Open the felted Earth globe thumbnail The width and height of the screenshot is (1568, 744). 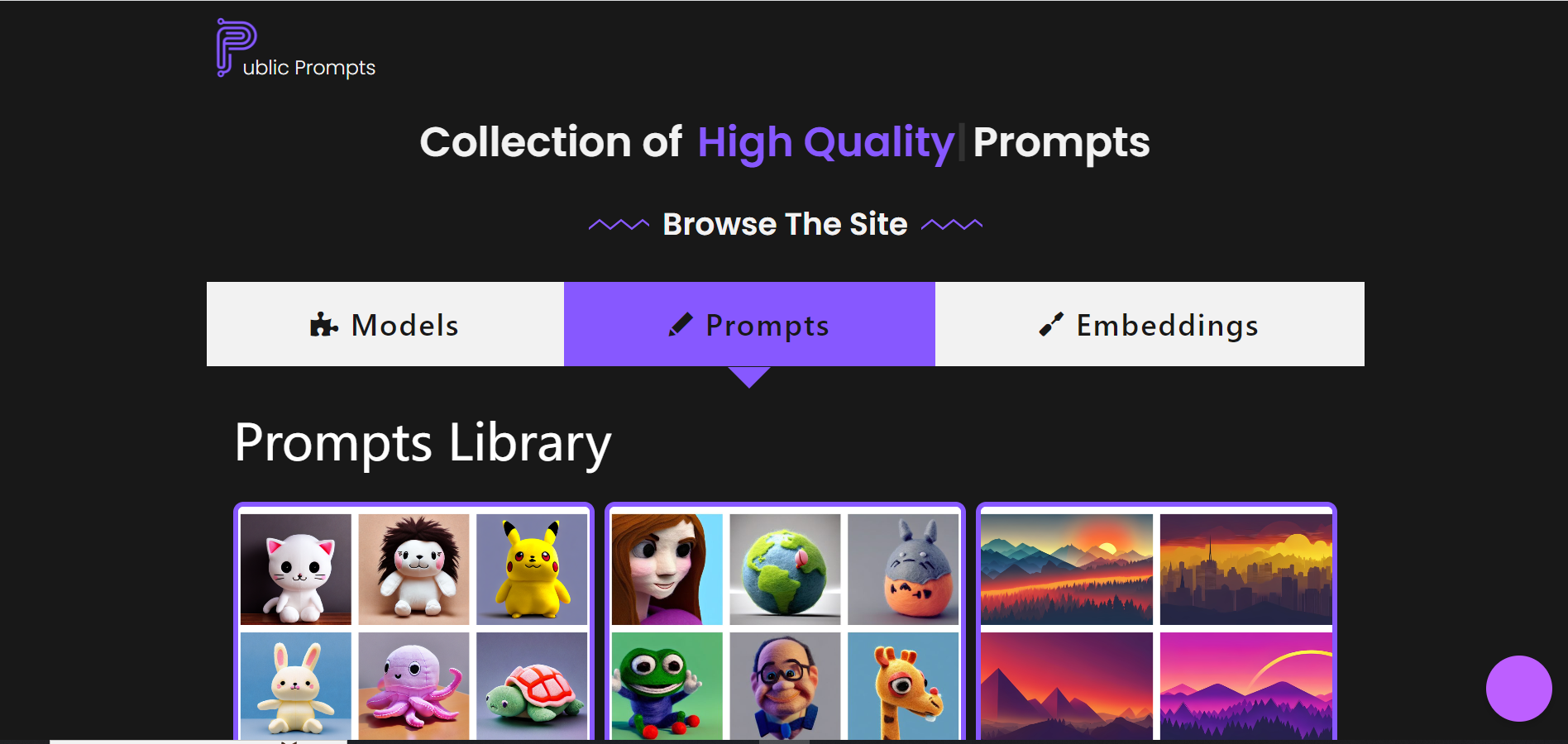785,570
